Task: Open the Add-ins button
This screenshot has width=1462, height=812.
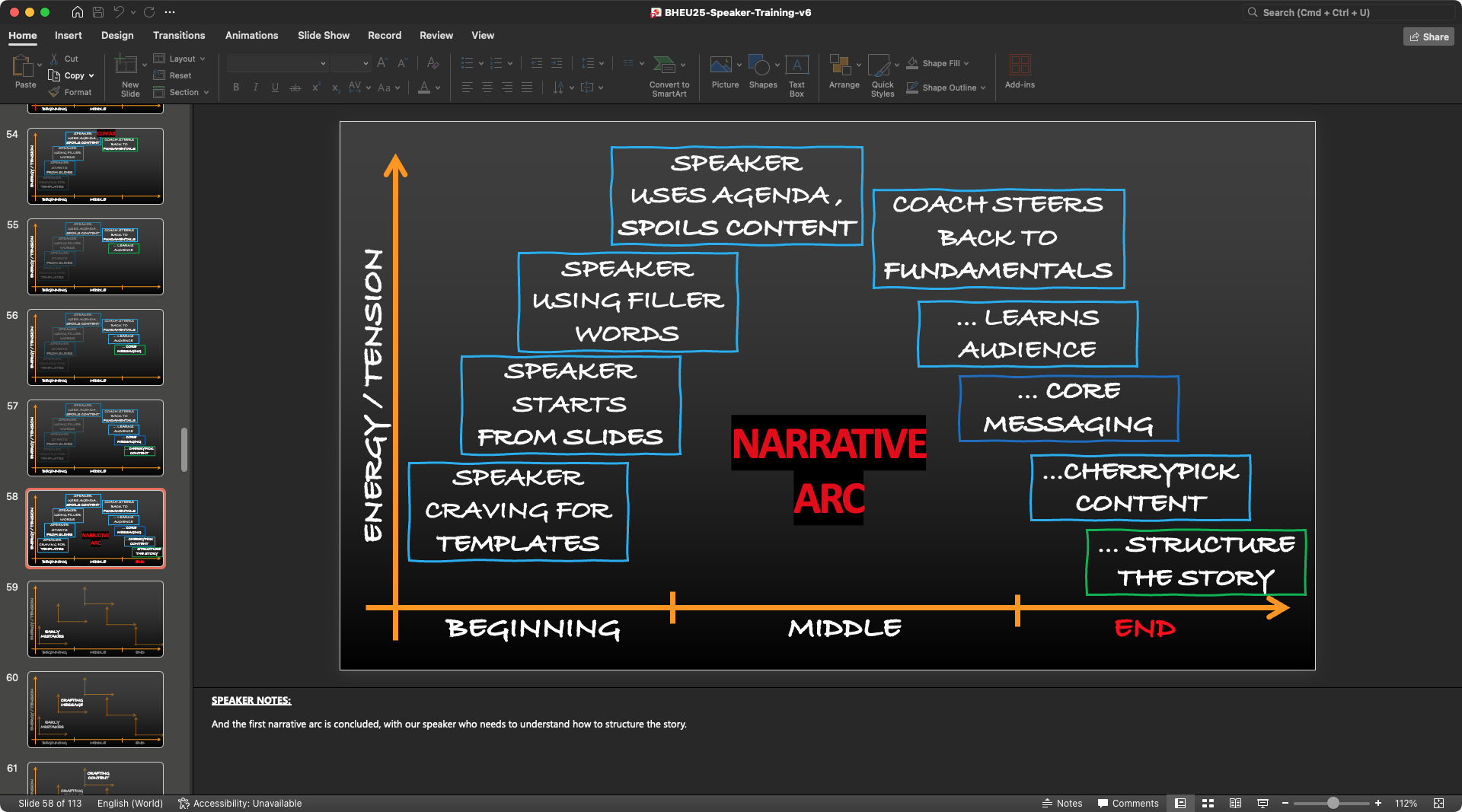Action: coord(1020,65)
